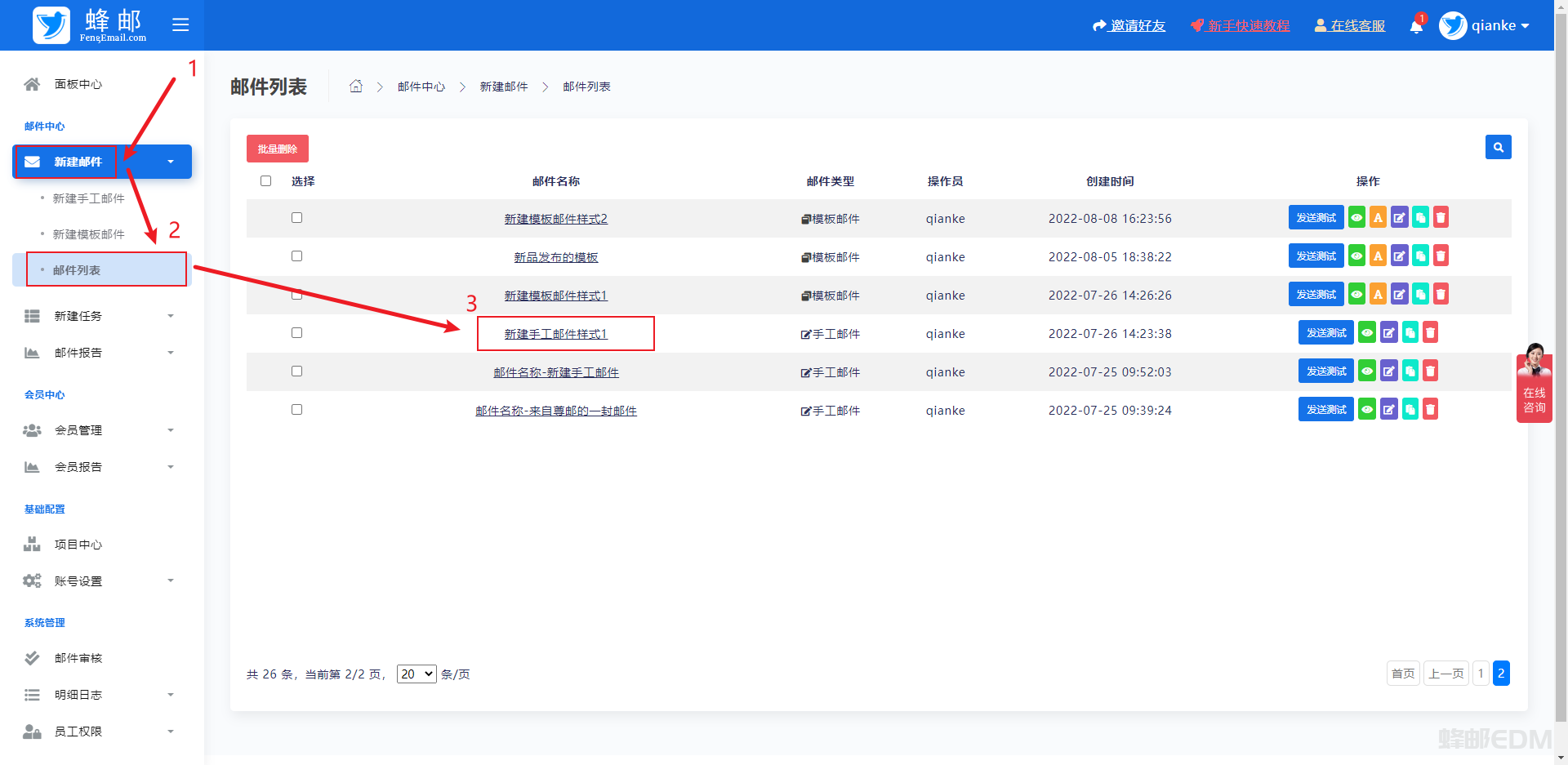1568x765 pixels.
Task: Copy the 新品发布的模板 email with duplicate icon
Action: coord(1420,256)
